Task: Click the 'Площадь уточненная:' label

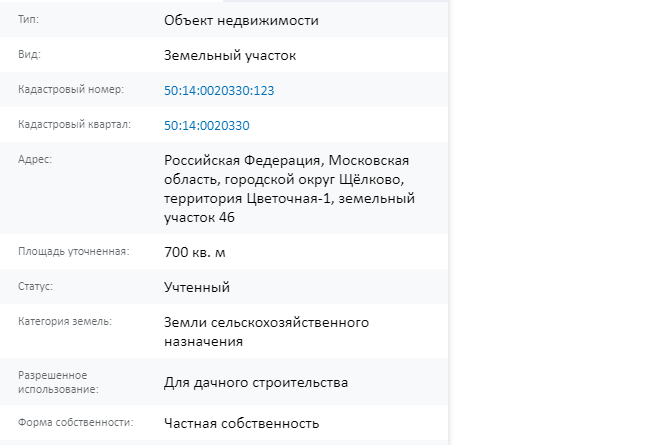Action: [74, 251]
